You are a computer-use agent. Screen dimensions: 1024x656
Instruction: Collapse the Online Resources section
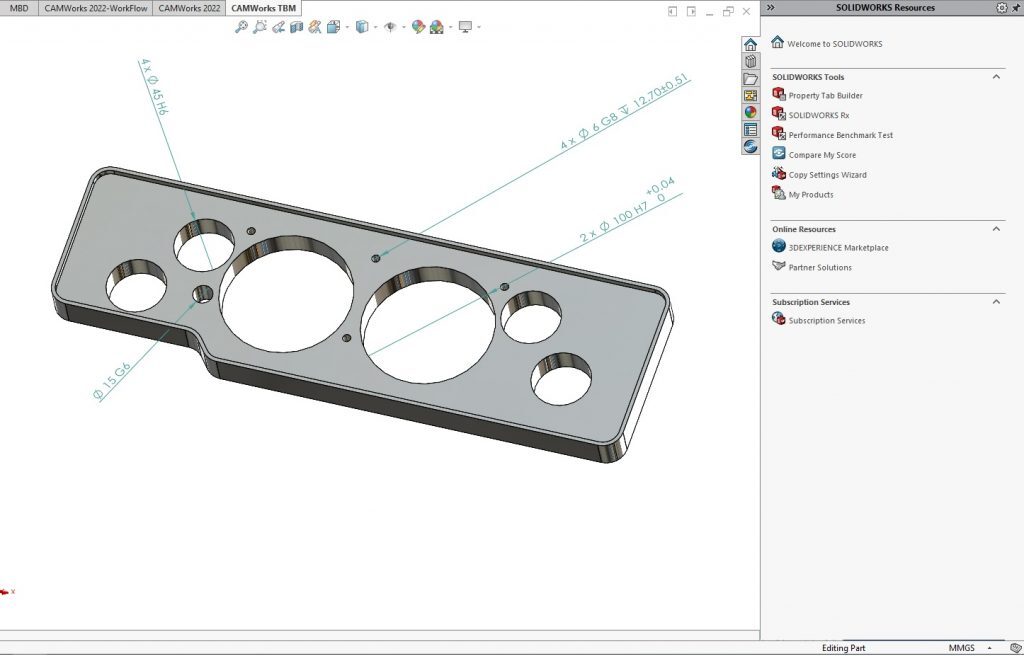pyautogui.click(x=995, y=229)
